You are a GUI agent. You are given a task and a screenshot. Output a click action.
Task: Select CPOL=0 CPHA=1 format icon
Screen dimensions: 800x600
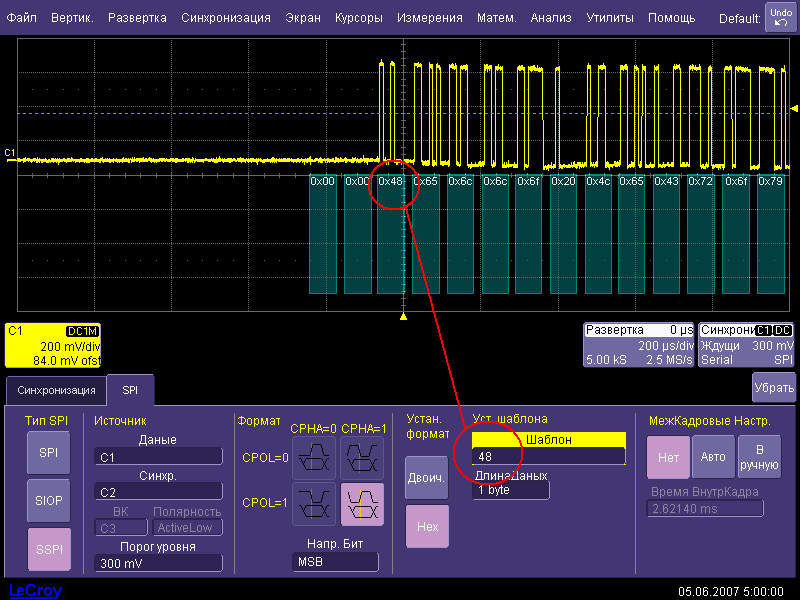(361, 458)
